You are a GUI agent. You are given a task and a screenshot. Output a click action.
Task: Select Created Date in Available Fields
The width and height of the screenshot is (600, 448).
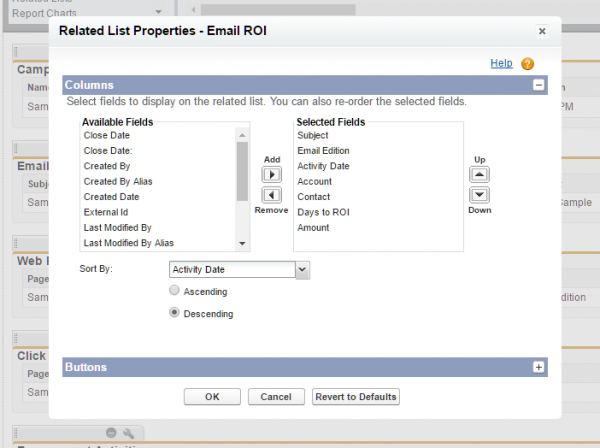click(111, 197)
